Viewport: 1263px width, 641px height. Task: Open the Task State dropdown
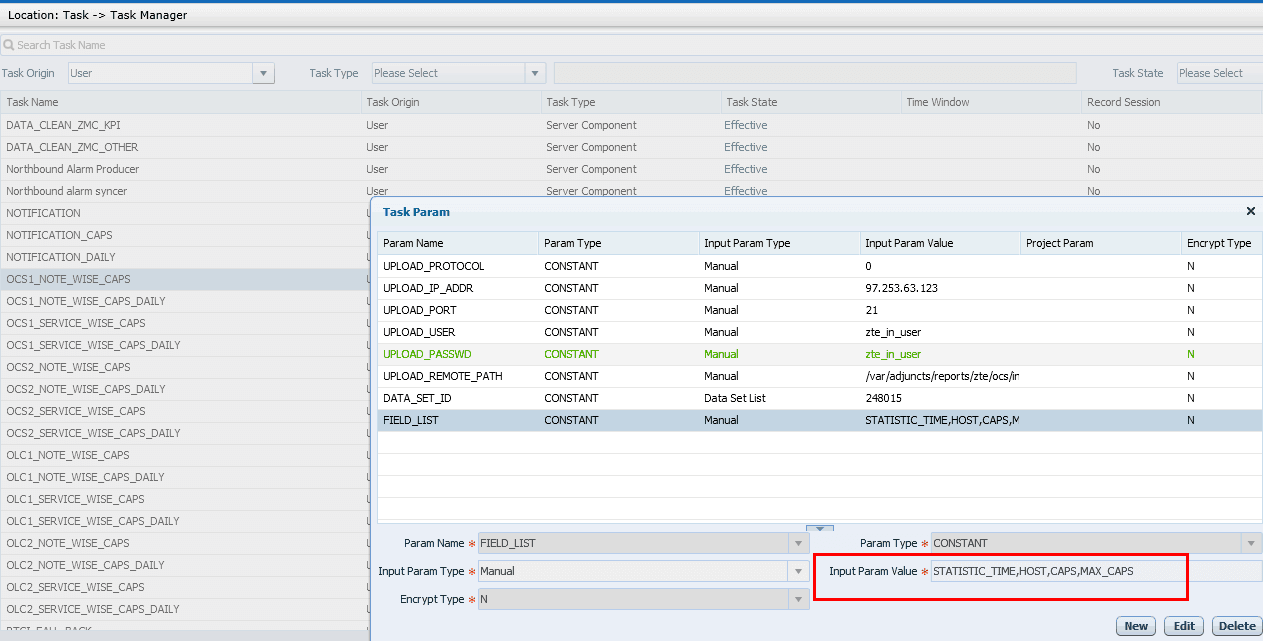[1220, 73]
